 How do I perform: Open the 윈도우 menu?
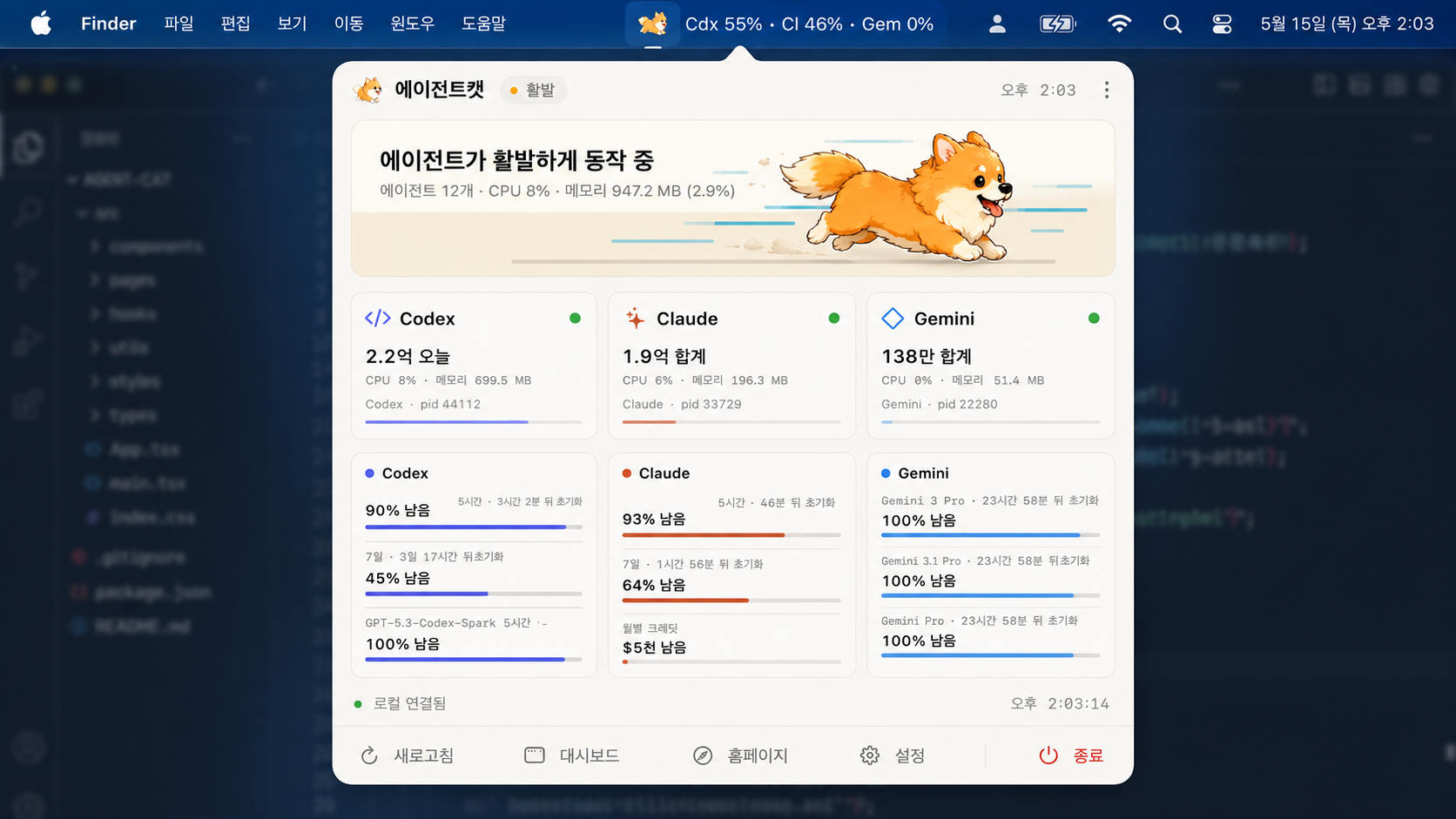(412, 23)
